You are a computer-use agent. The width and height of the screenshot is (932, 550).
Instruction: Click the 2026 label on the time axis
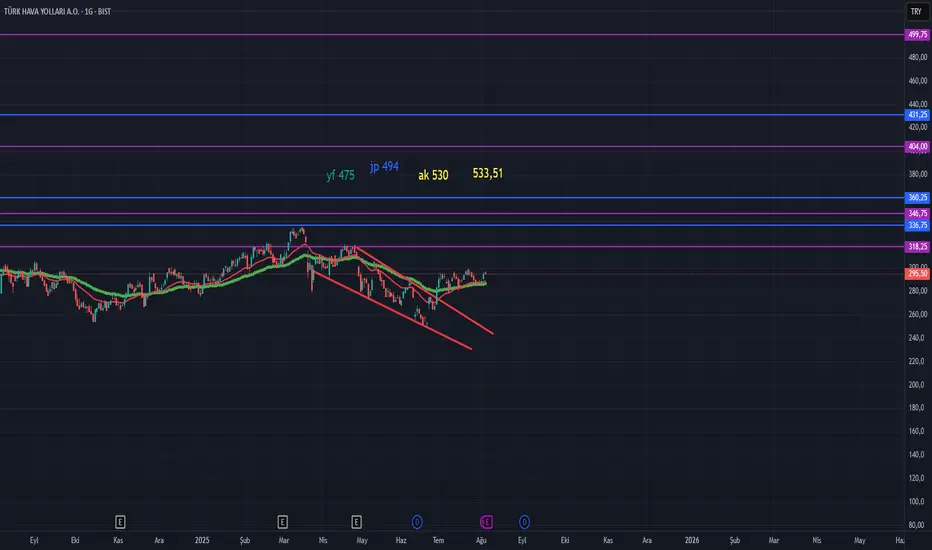click(691, 540)
